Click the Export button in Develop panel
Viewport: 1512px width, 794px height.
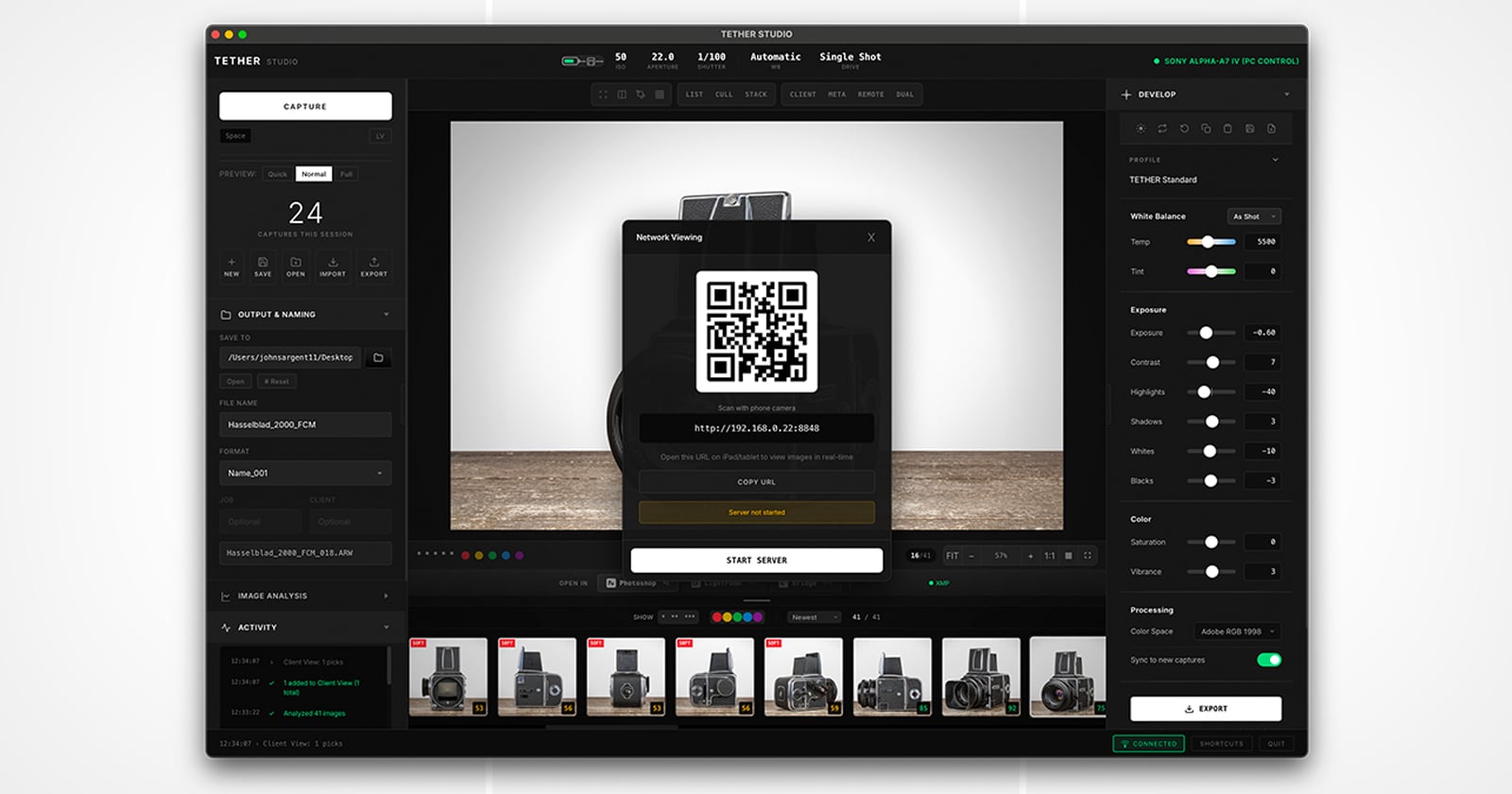coord(1206,708)
